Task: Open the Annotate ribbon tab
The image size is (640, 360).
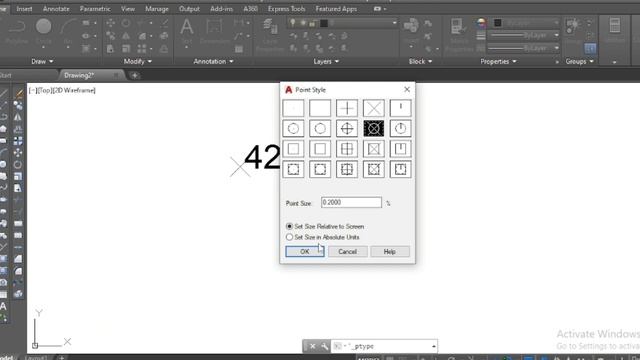Action: pyautogui.click(x=56, y=9)
